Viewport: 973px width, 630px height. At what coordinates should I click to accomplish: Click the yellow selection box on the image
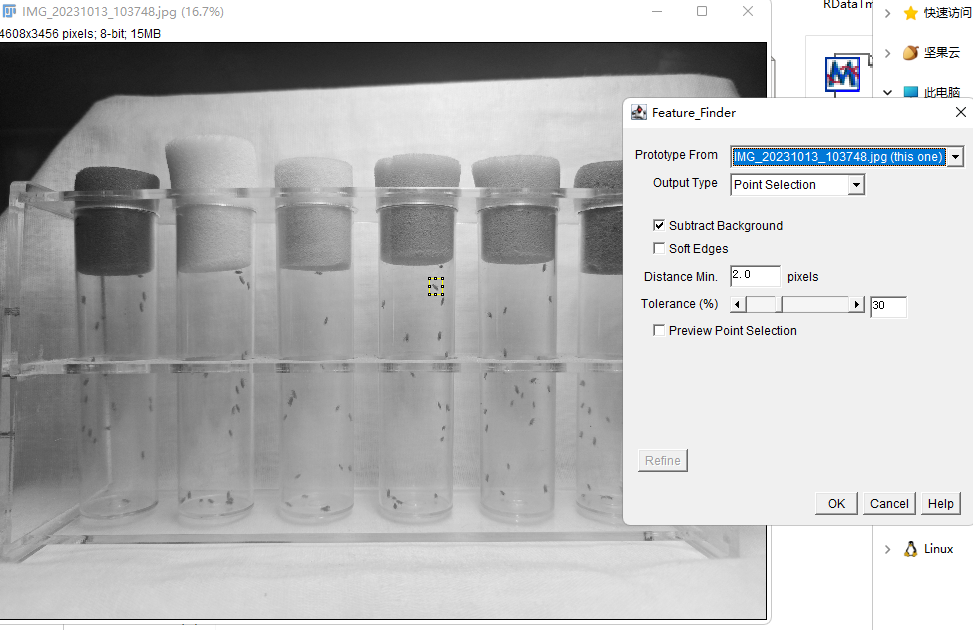436,287
